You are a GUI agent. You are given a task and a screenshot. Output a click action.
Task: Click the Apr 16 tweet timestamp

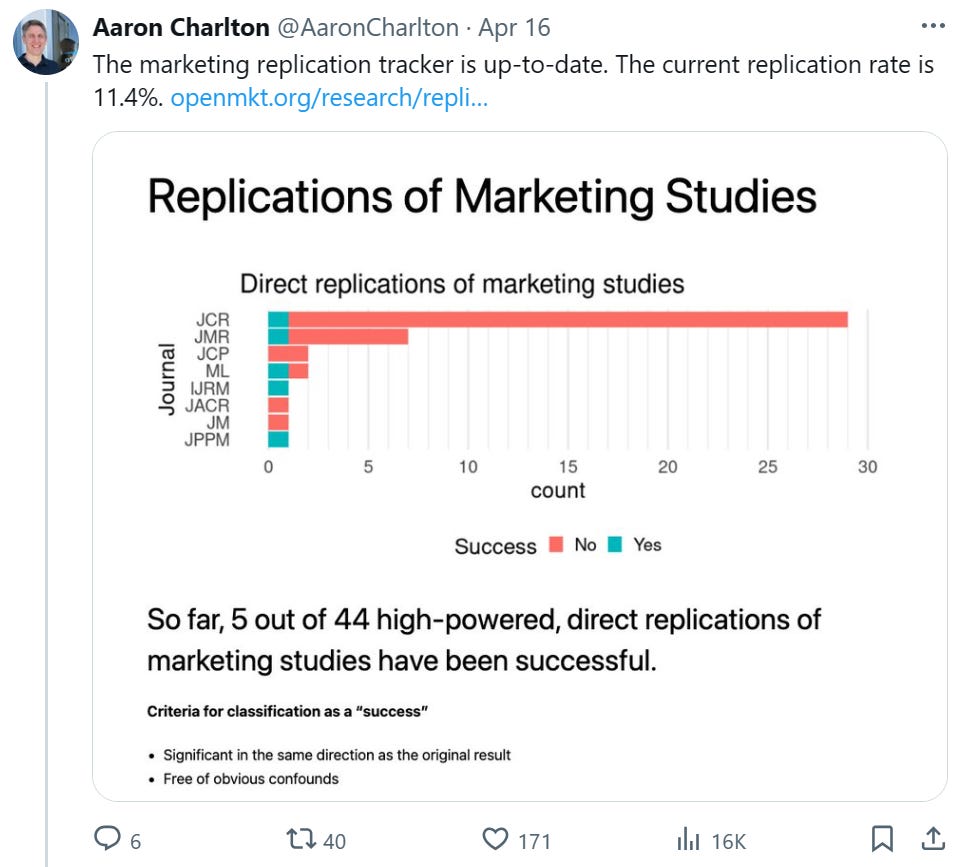pos(514,28)
